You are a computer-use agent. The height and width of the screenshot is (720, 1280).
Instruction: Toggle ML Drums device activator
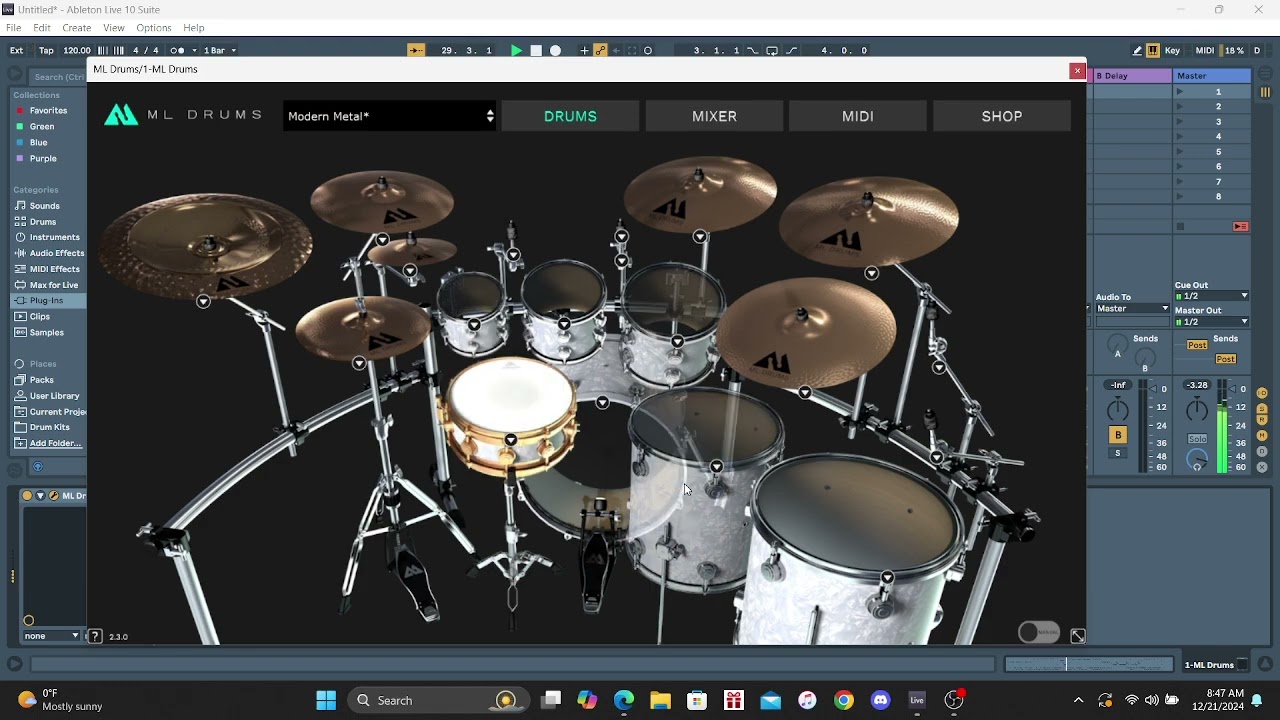click(x=28, y=496)
